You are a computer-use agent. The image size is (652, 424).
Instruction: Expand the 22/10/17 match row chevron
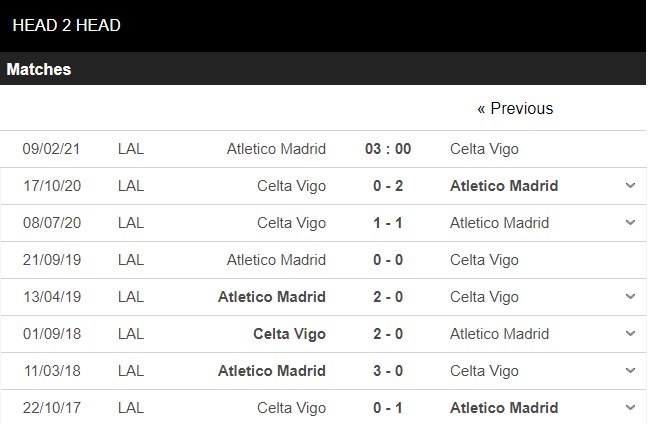pyautogui.click(x=630, y=408)
